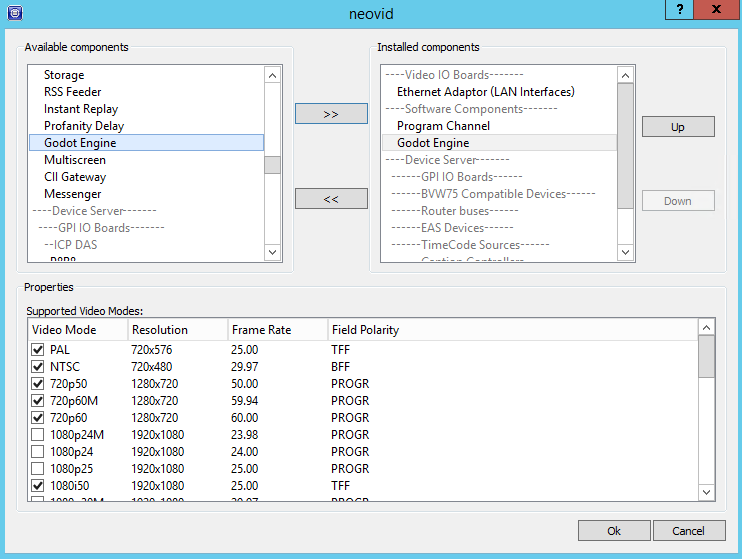
Task: Select Godot Engine in Installed components
Action: (x=499, y=143)
